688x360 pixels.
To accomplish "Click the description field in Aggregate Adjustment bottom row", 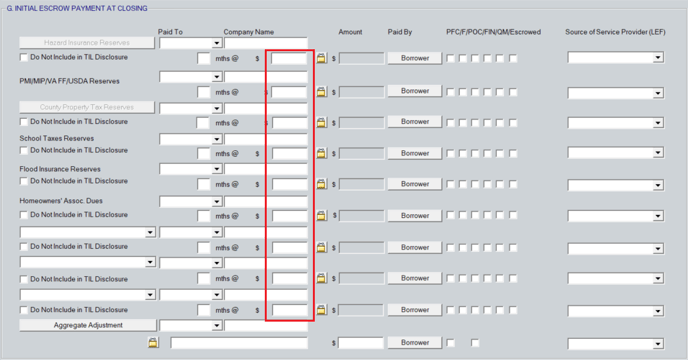I will 239,343.
